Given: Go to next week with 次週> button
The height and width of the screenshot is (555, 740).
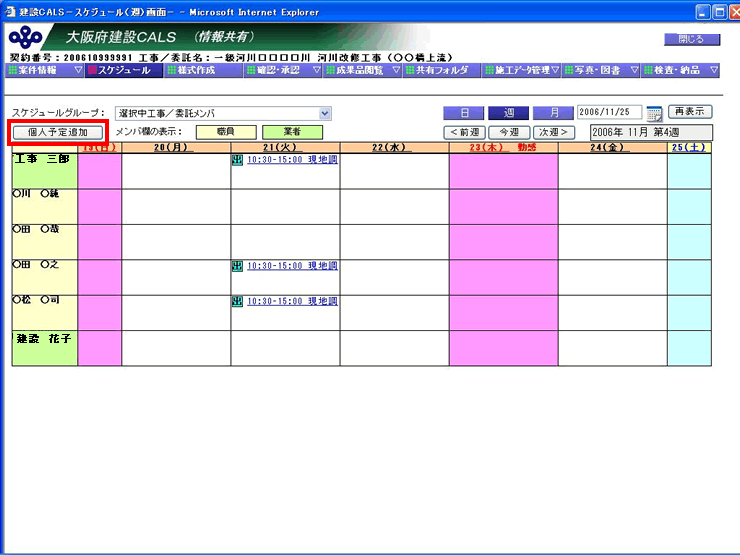Looking at the screenshot, I should (553, 132).
